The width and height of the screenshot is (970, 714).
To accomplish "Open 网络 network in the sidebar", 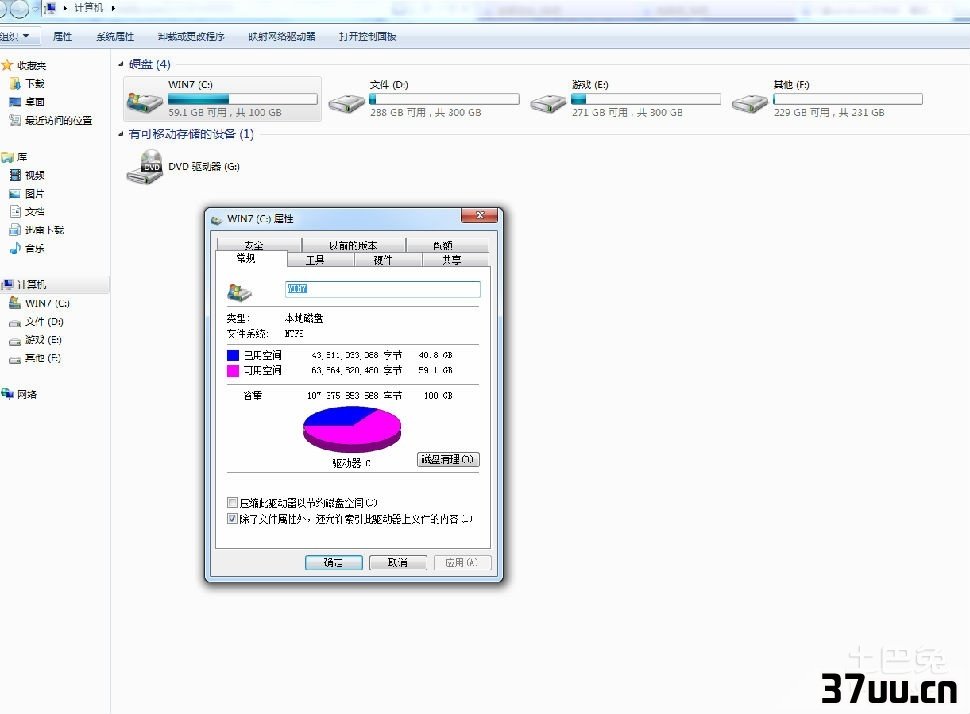I will [x=20, y=394].
